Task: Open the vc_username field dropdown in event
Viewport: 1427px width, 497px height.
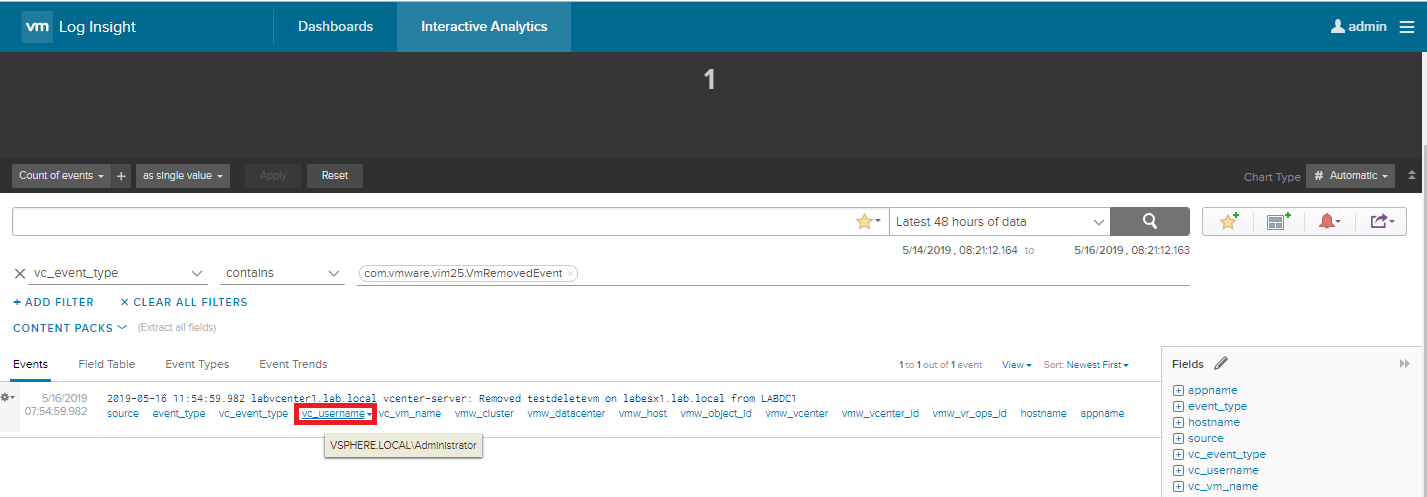Action: click(337, 414)
